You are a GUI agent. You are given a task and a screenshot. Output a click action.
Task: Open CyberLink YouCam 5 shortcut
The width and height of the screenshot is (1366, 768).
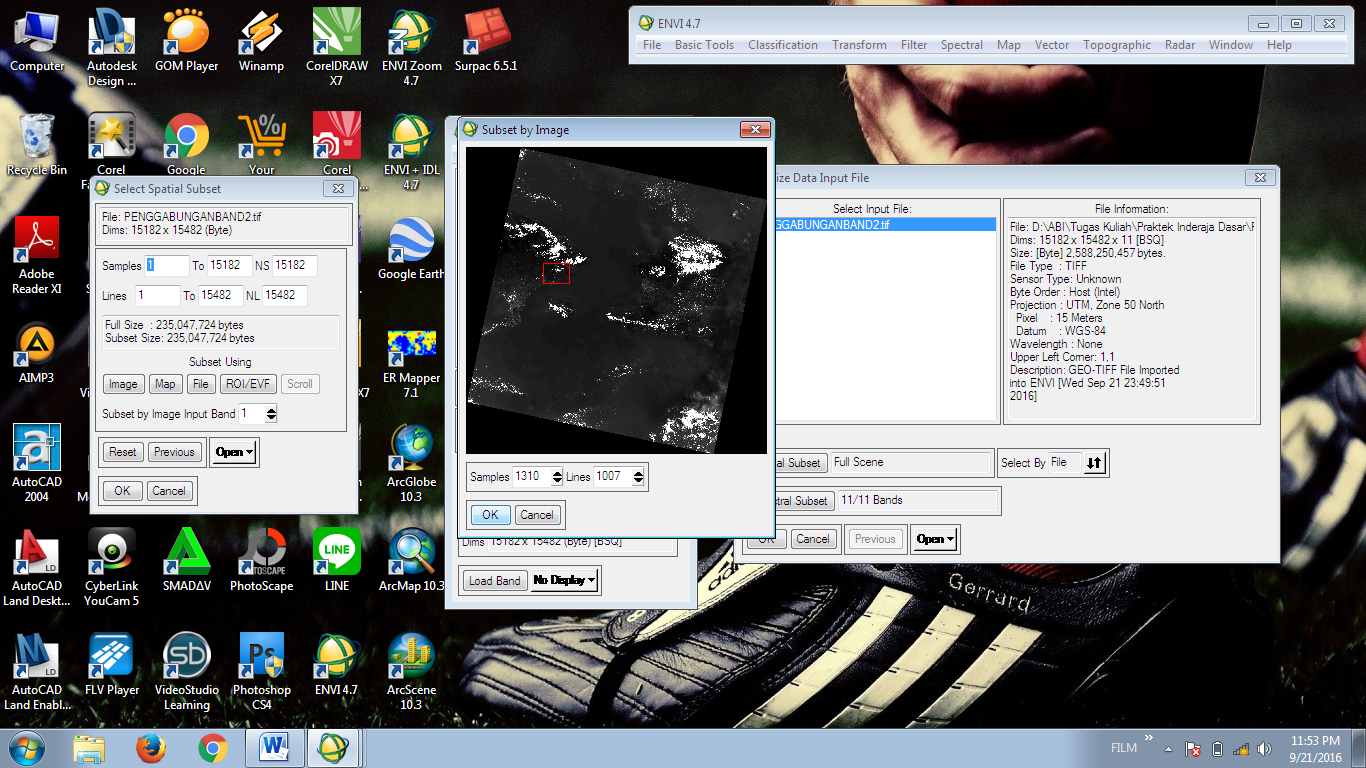coord(112,567)
